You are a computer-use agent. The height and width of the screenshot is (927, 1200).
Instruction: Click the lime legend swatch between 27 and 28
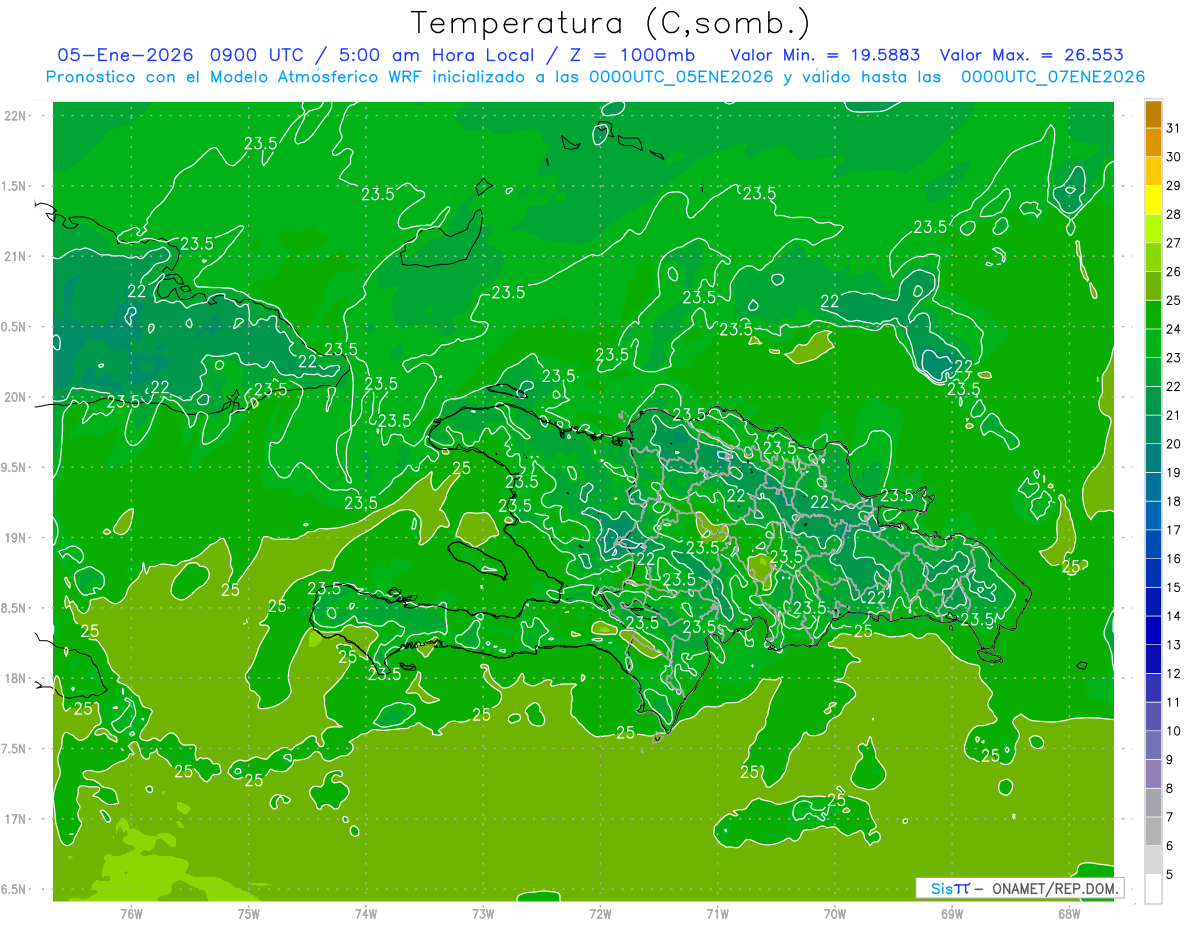pyautogui.click(x=1153, y=229)
